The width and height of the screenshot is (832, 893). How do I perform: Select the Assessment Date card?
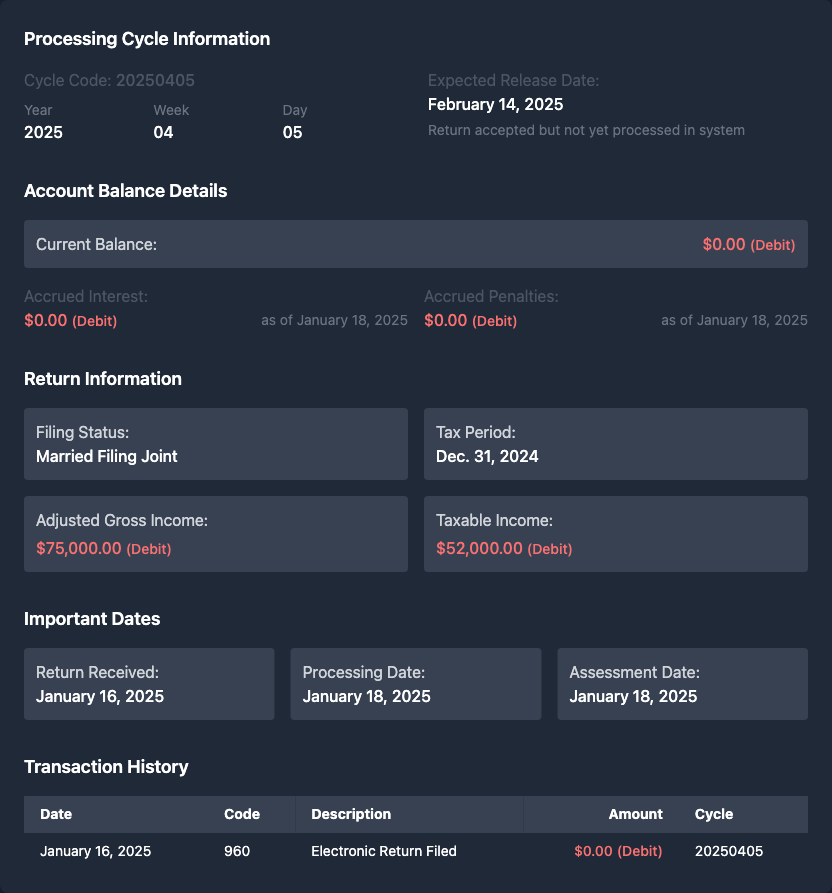point(682,684)
